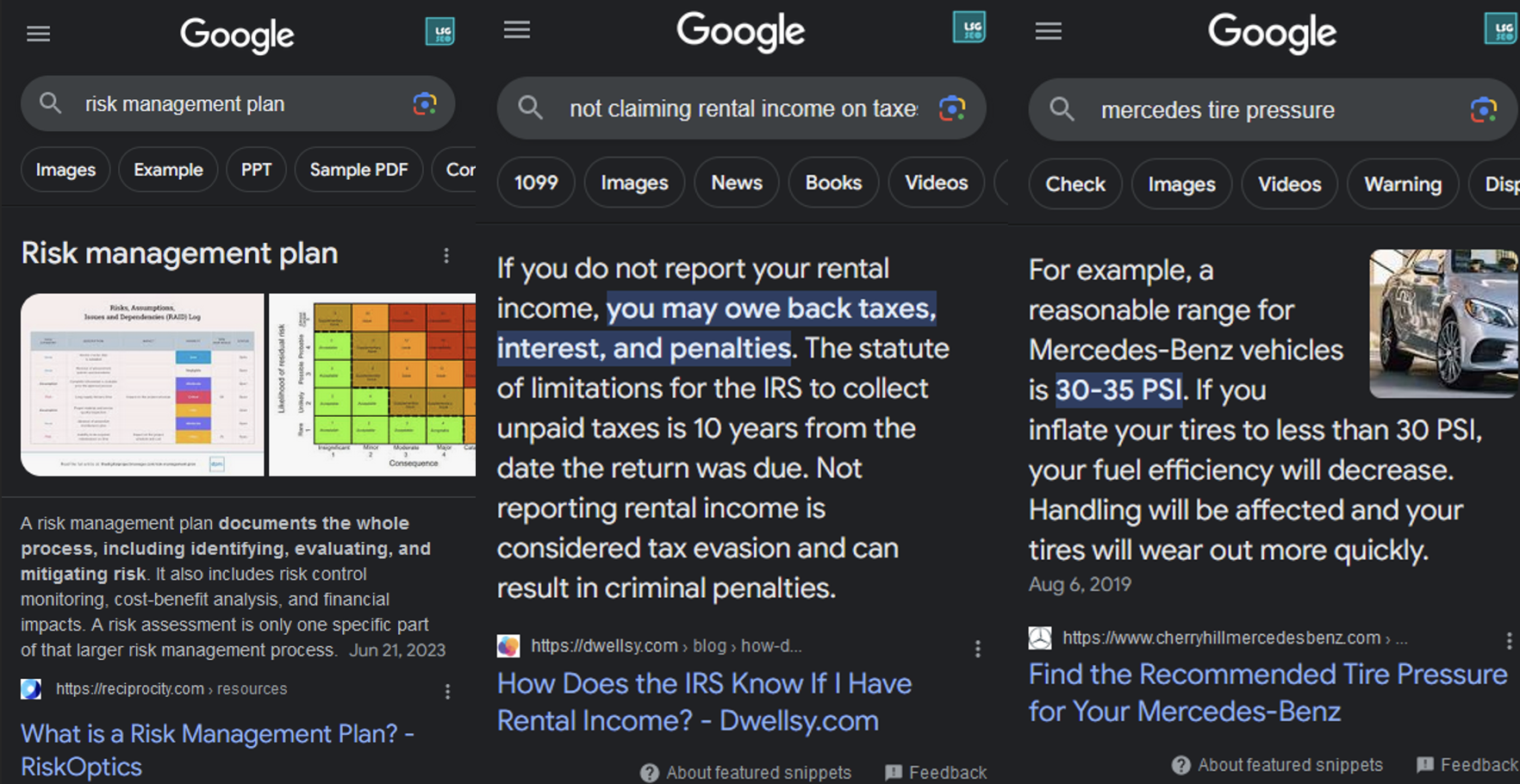Open 'Find the Recommended Tire Pressure' link
The width and height of the screenshot is (1520, 784).
click(x=1268, y=693)
